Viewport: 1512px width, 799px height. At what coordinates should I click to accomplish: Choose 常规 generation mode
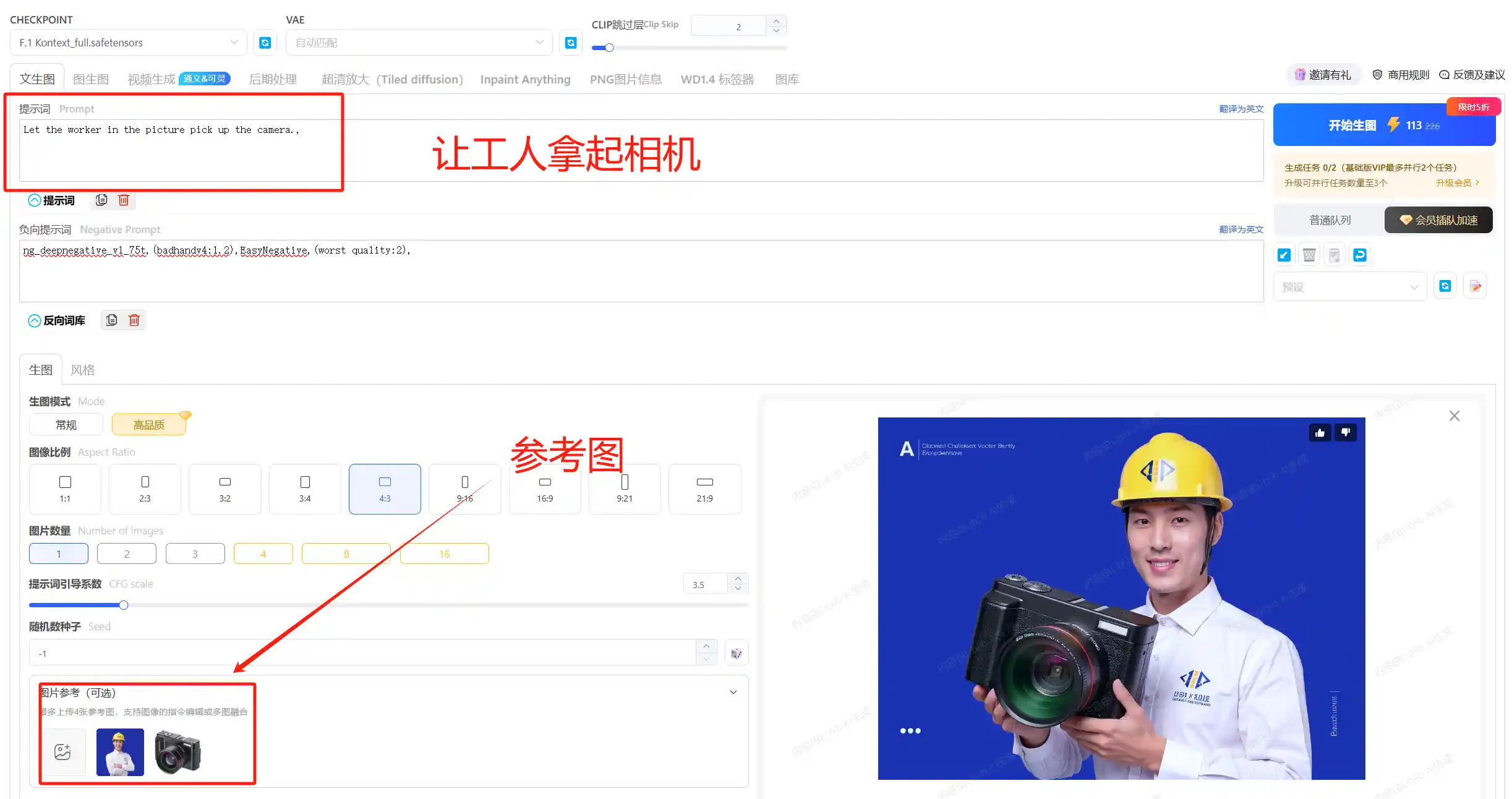pyautogui.click(x=66, y=425)
